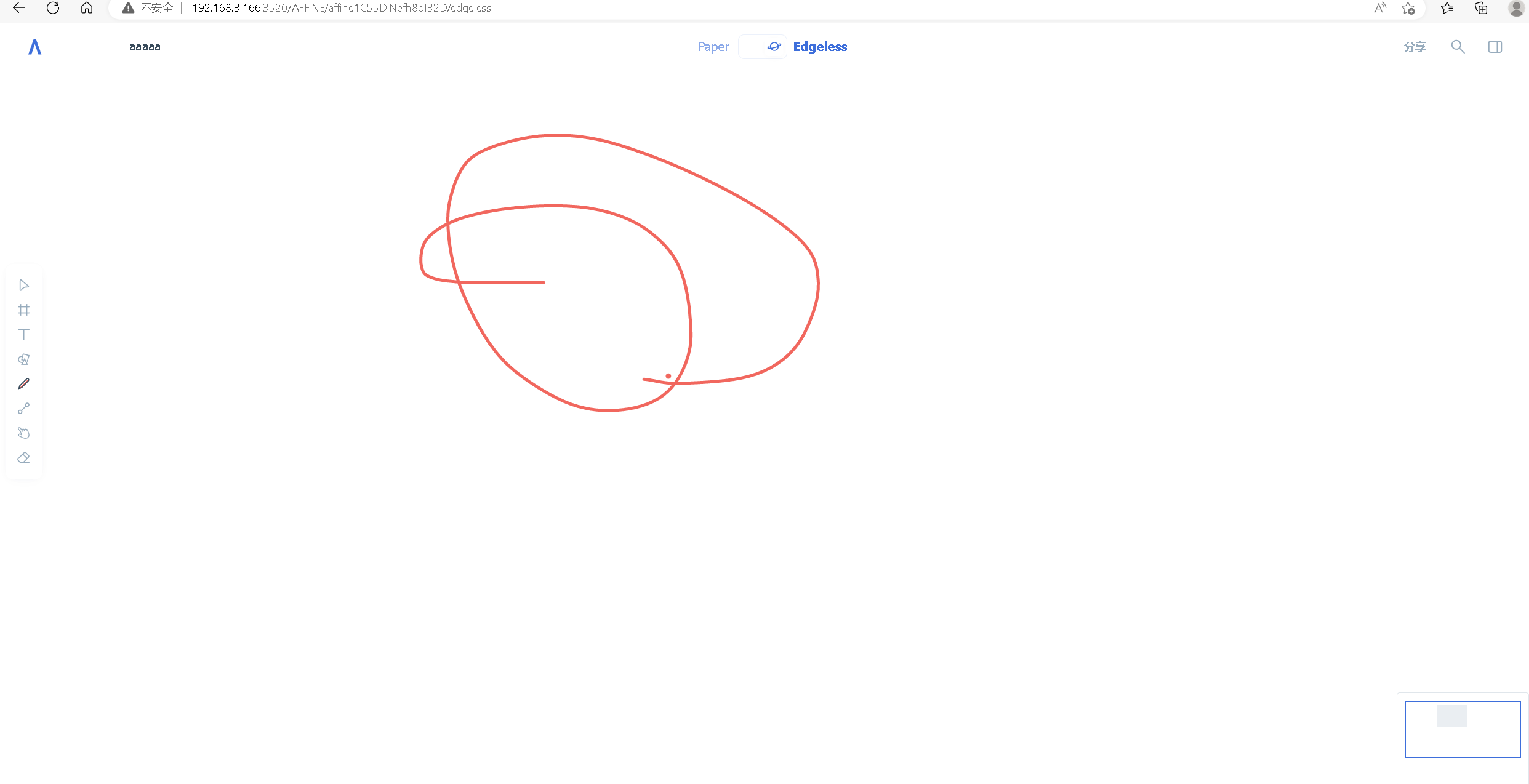
Task: Click the AFFiNE logo icon
Action: [x=34, y=47]
